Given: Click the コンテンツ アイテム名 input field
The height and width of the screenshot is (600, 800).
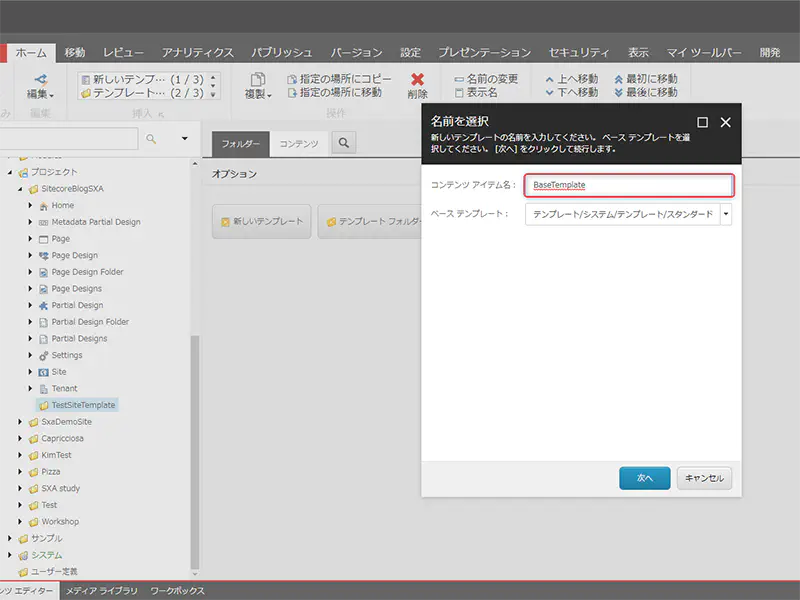Looking at the screenshot, I should pyautogui.click(x=629, y=185).
